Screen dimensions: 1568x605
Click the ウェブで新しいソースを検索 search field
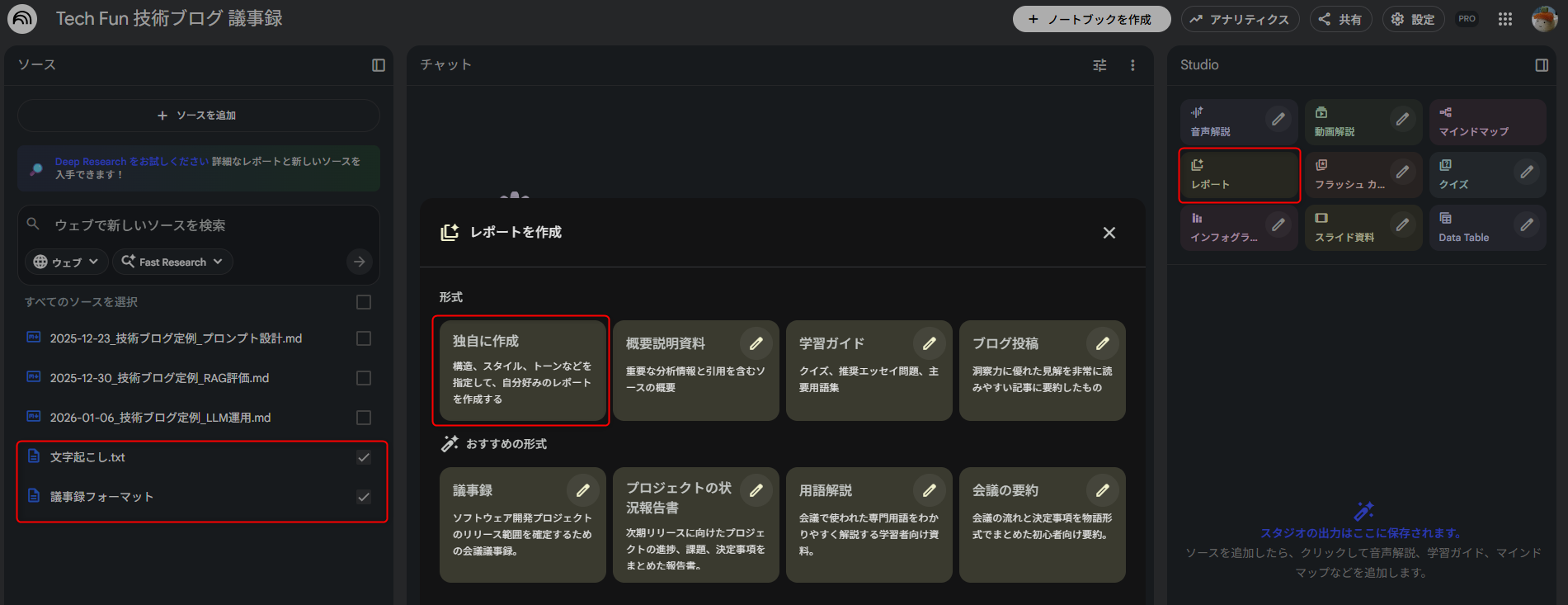point(198,225)
